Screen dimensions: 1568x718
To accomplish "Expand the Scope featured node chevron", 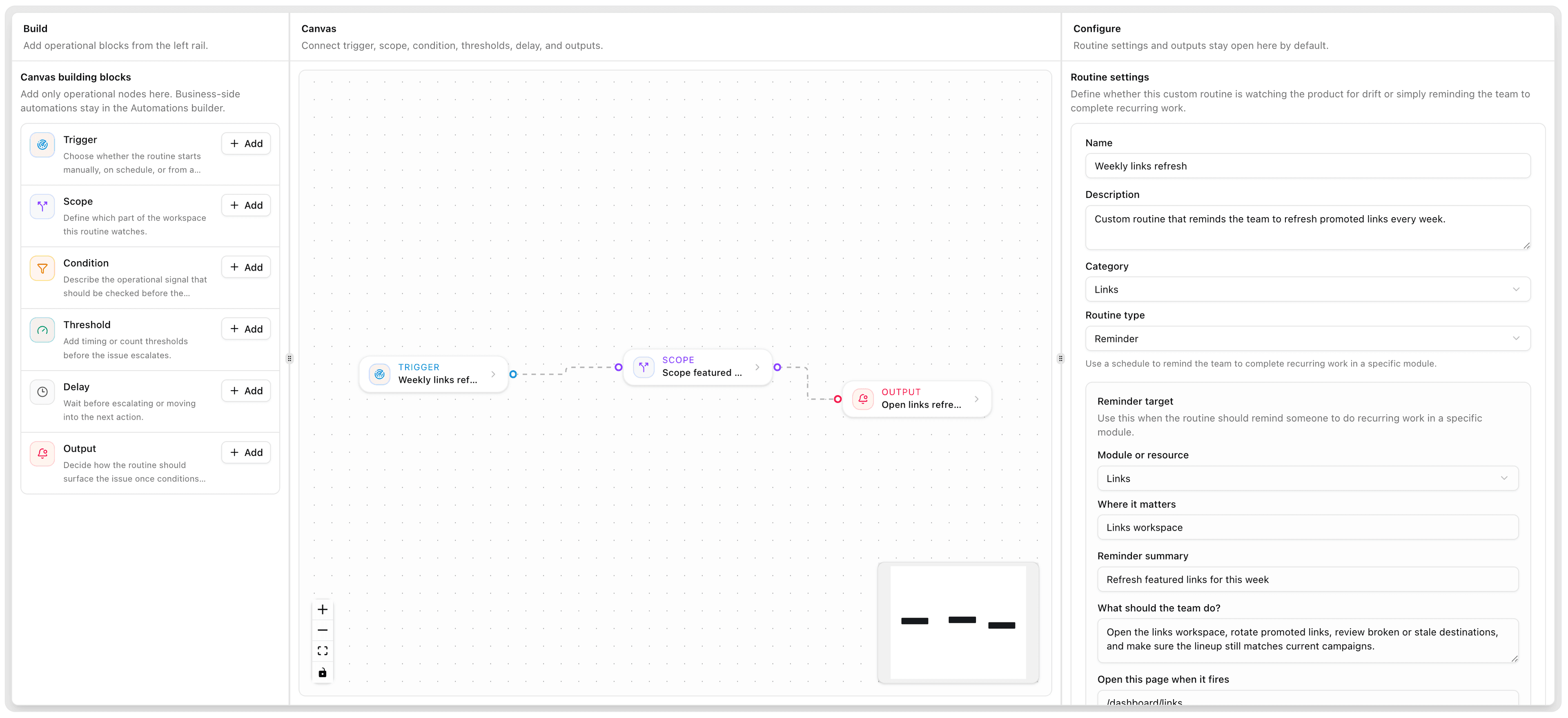I will pos(757,367).
